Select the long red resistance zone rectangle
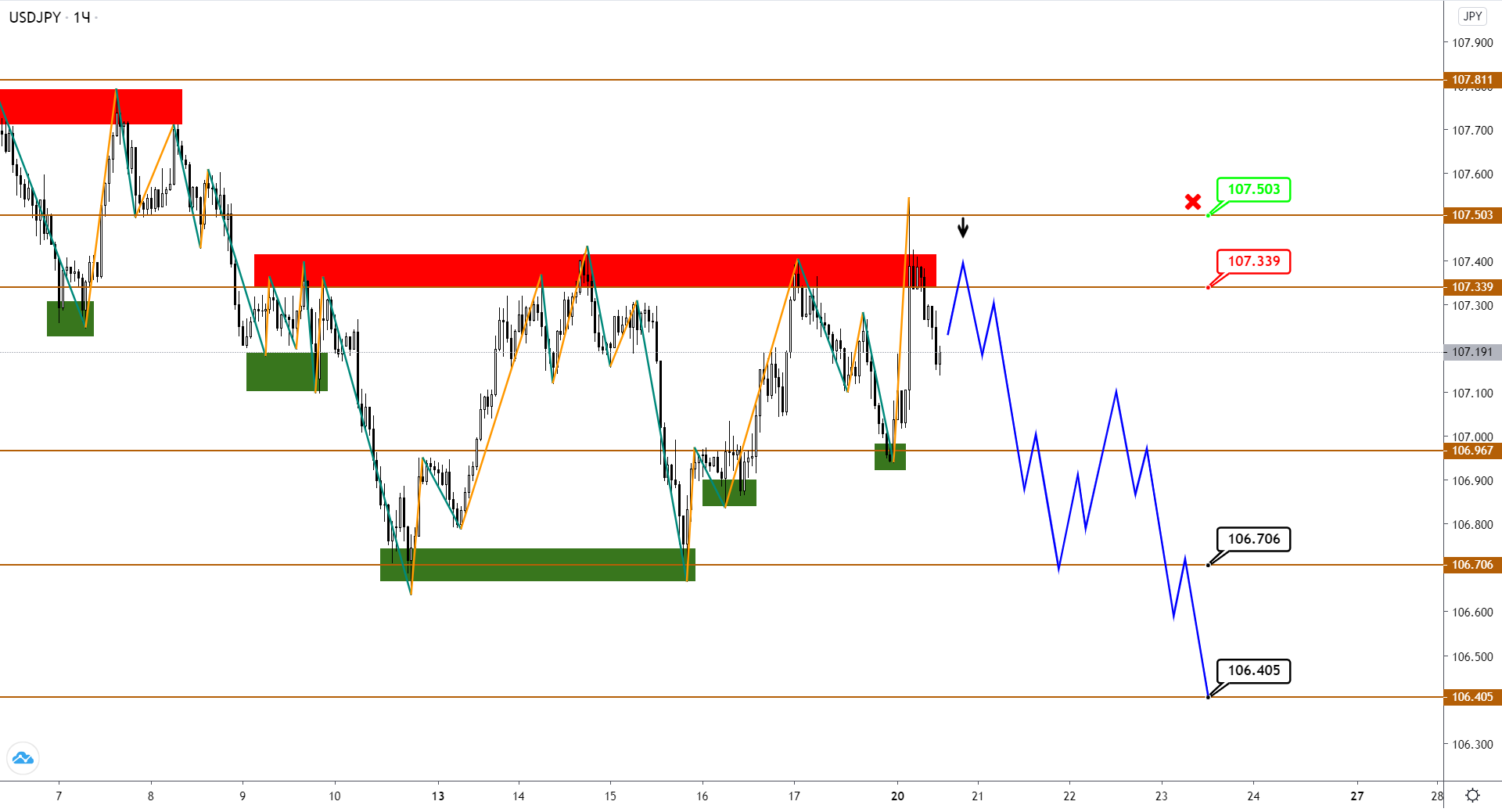The image size is (1502, 812). pyautogui.click(x=595, y=271)
